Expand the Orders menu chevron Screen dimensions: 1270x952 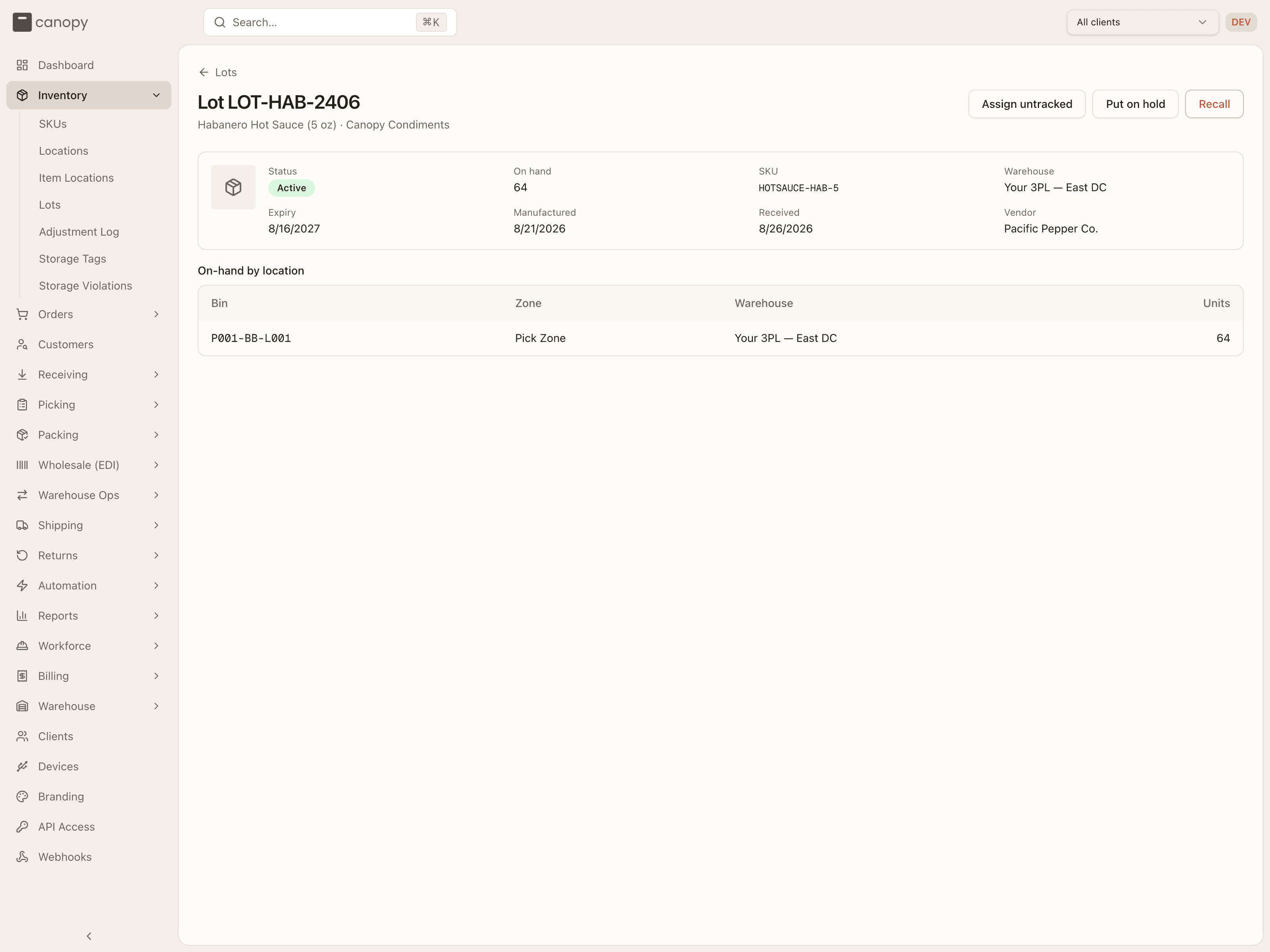pos(156,315)
